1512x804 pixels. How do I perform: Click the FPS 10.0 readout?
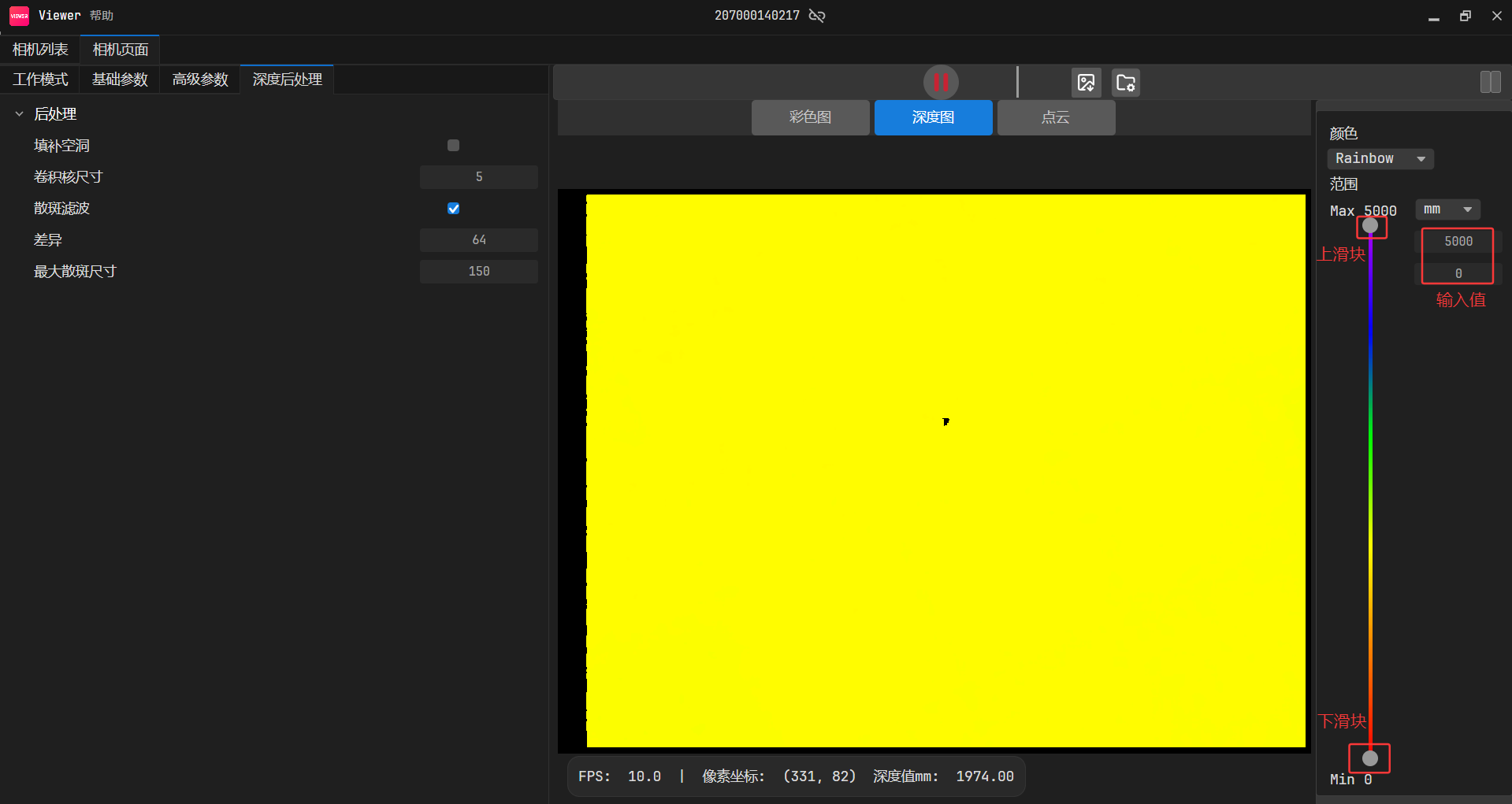click(x=619, y=776)
